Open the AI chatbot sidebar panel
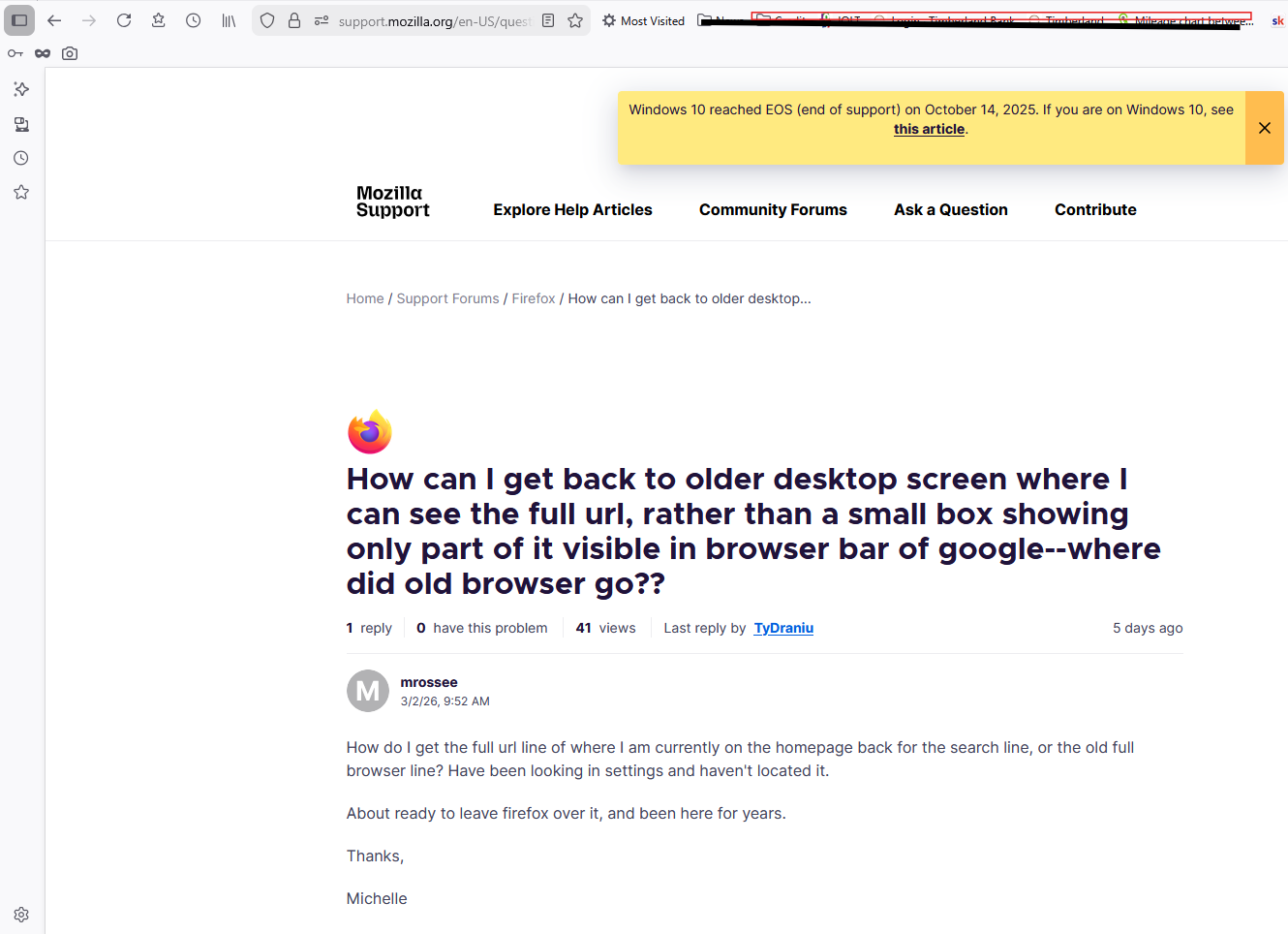 click(21, 89)
